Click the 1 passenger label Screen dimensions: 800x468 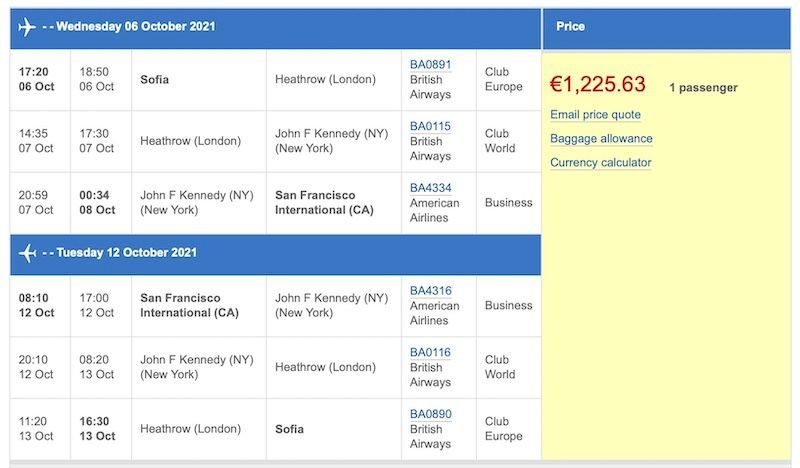703,88
